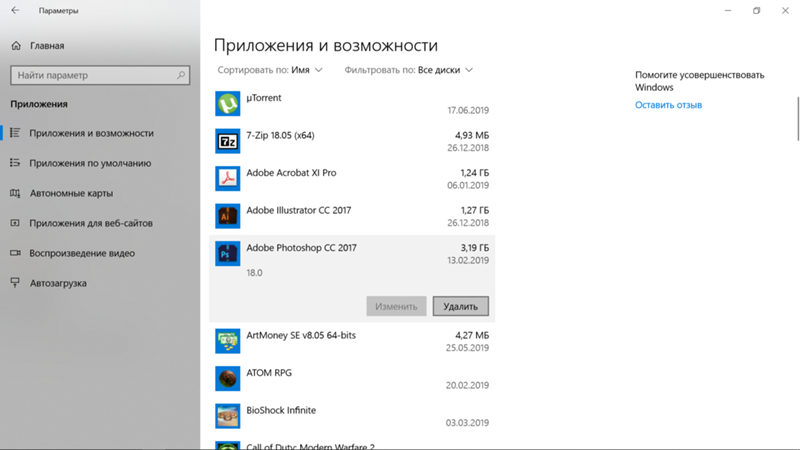Click the Adobe Illustrator Ai icon
This screenshot has width=800, height=450.
click(228, 216)
